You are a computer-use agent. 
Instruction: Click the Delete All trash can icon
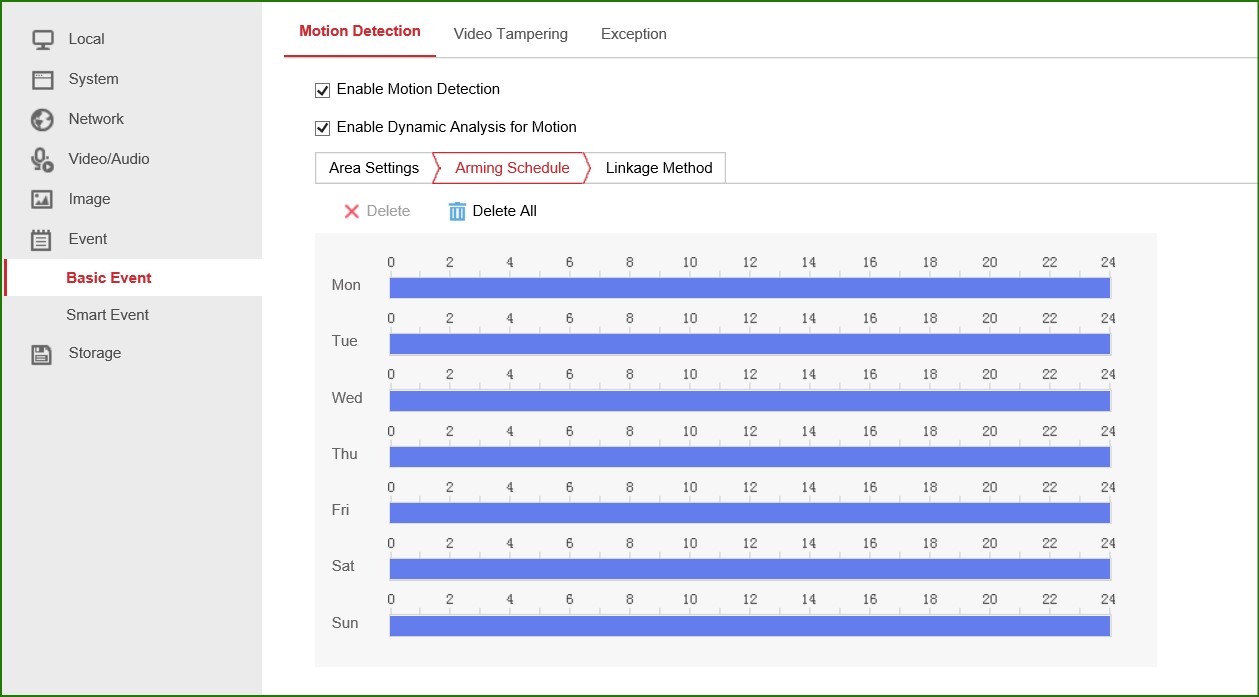coord(457,211)
